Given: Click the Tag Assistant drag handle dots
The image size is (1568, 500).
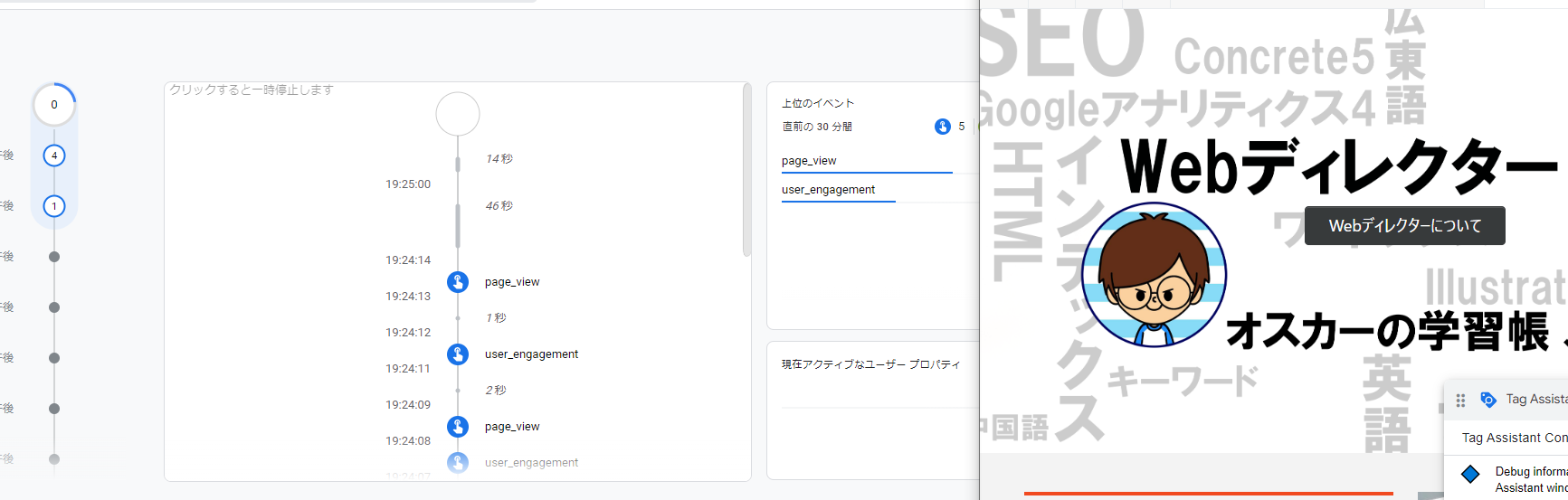Looking at the screenshot, I should tap(1460, 400).
